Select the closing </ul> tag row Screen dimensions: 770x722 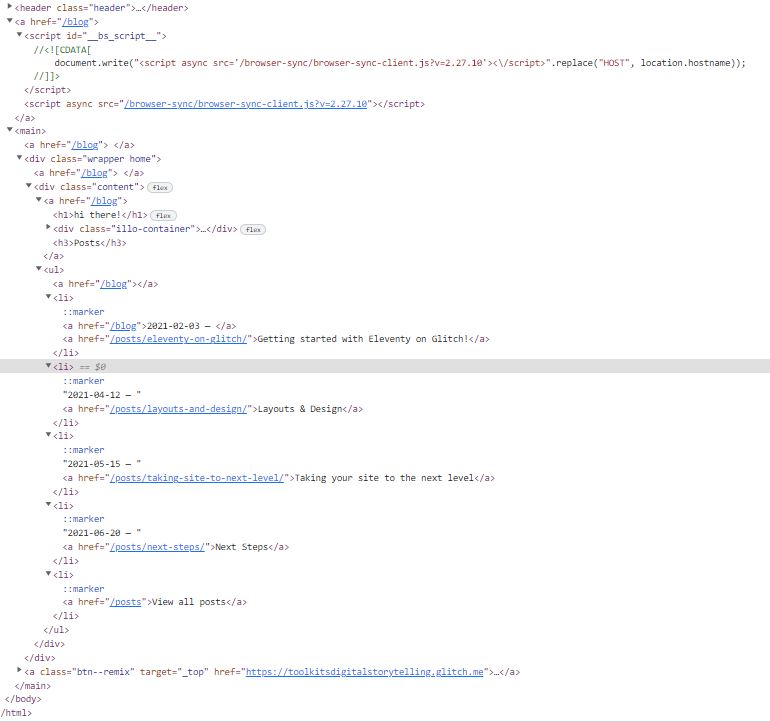(56, 630)
